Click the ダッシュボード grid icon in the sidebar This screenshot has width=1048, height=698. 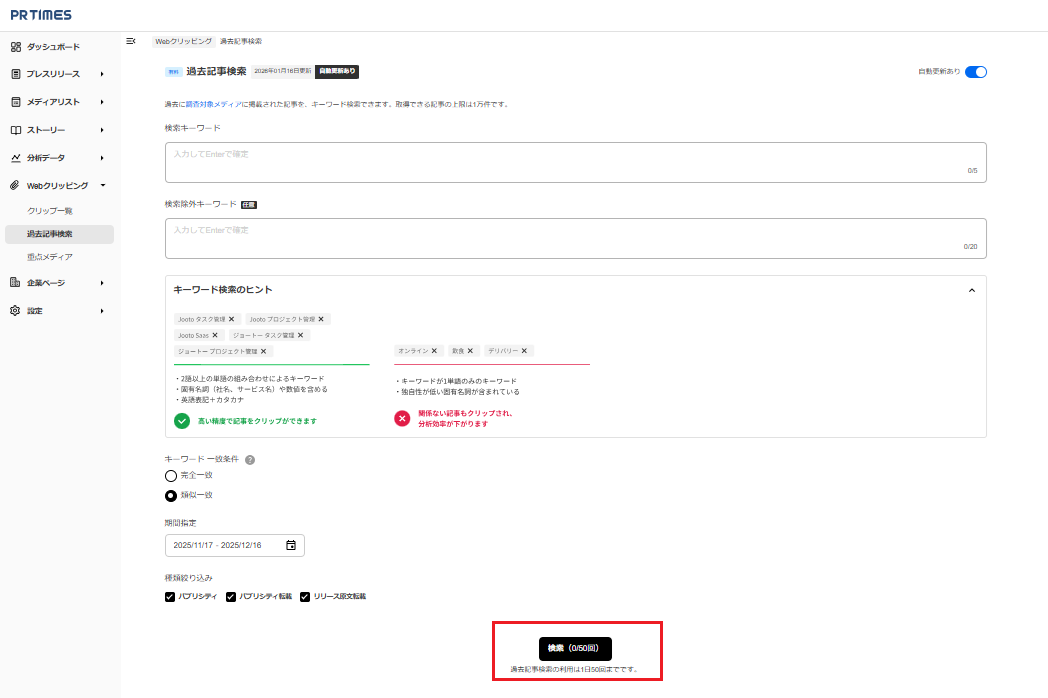tap(16, 47)
